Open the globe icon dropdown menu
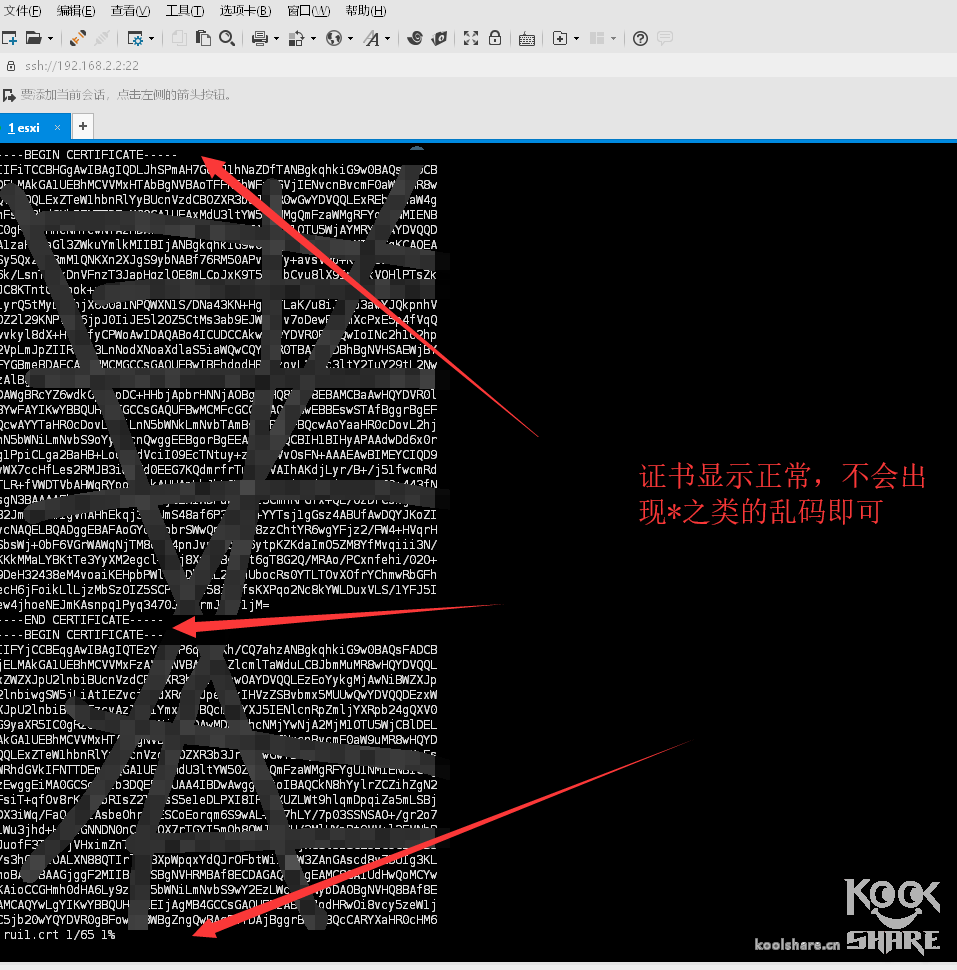957x970 pixels. [350, 38]
